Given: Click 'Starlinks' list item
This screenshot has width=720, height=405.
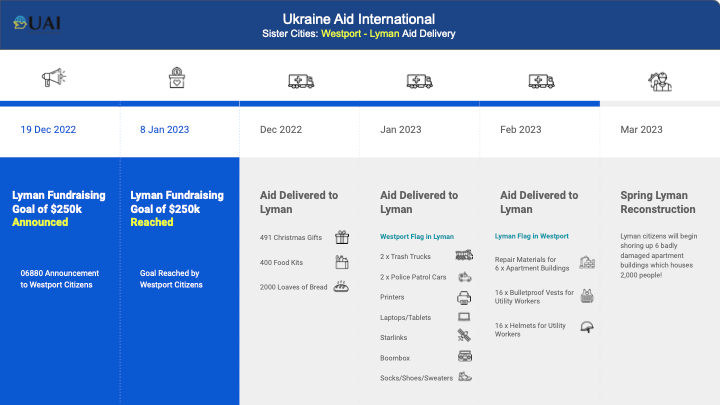Looking at the screenshot, I should pos(394,338).
